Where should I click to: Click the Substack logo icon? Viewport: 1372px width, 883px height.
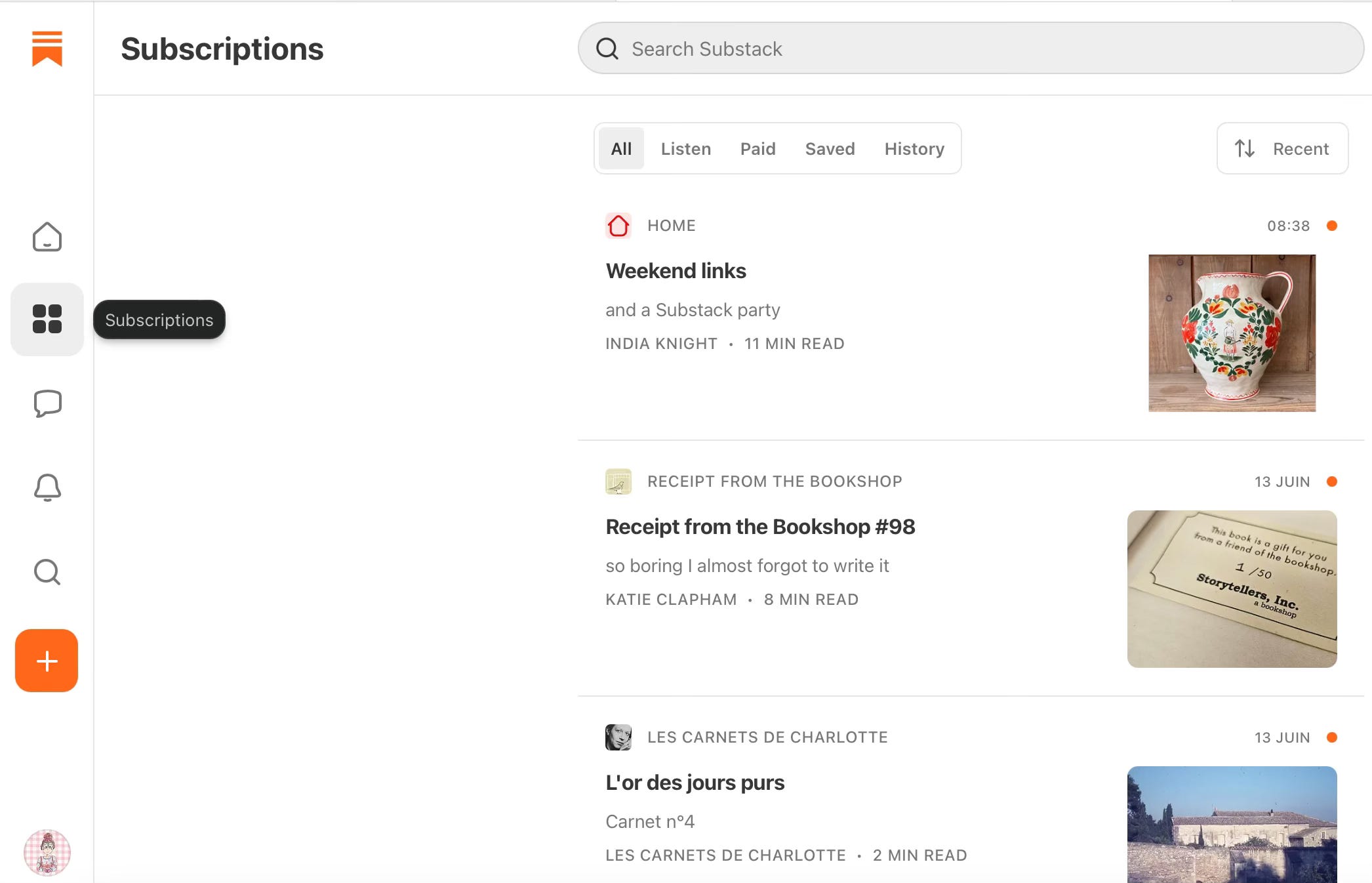coord(47,49)
